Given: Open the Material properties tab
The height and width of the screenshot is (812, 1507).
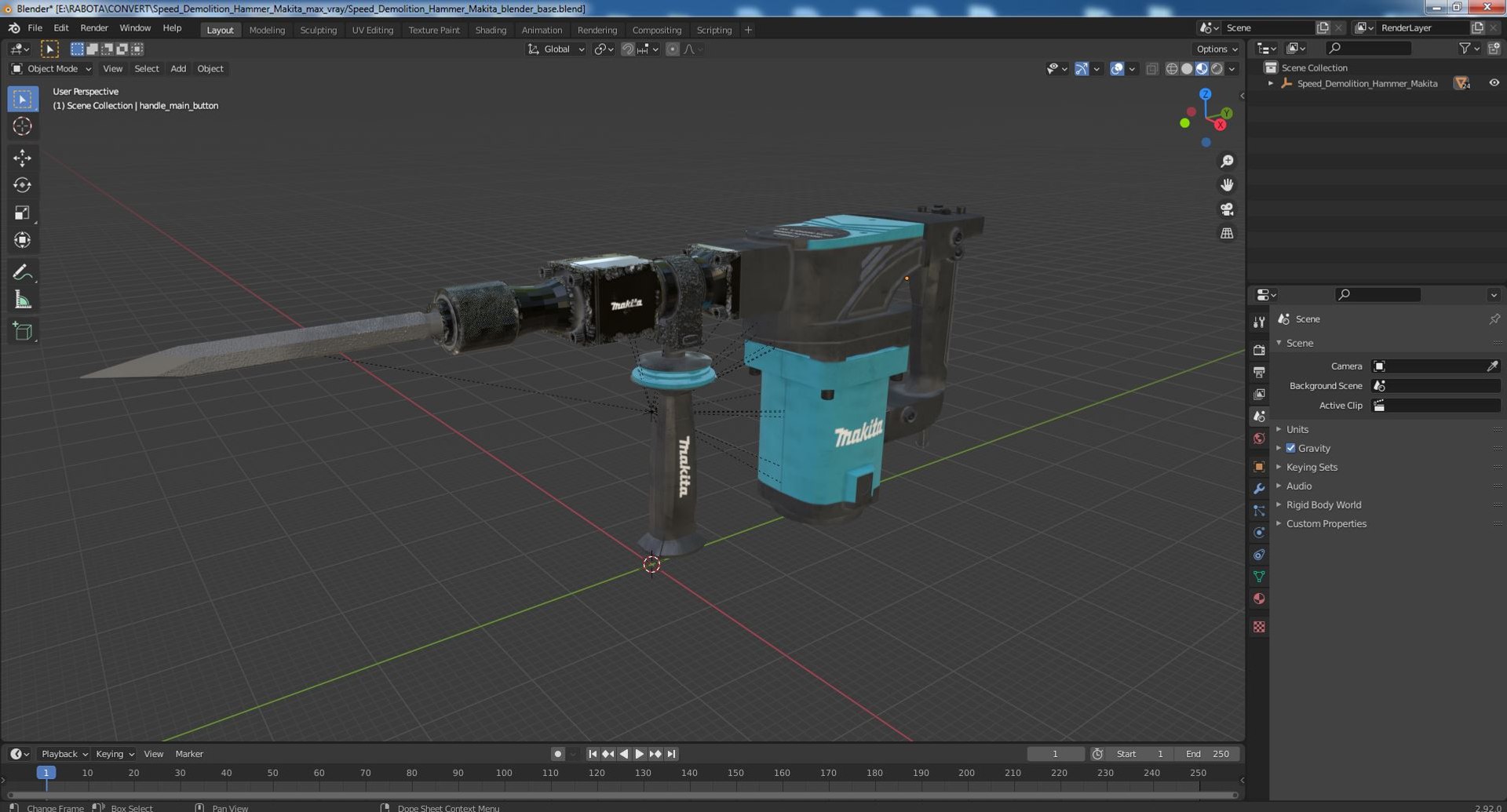Looking at the screenshot, I should [1259, 599].
